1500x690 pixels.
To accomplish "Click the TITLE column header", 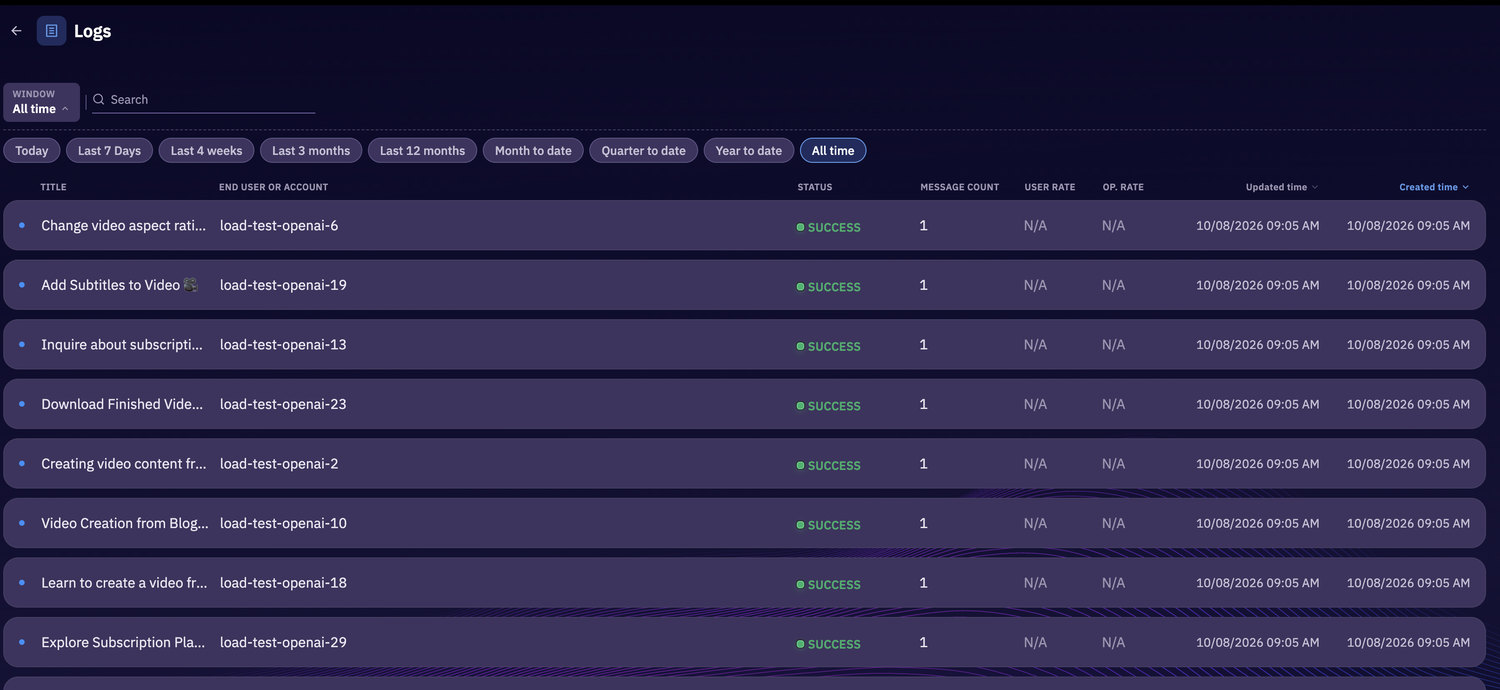I will click(x=53, y=187).
